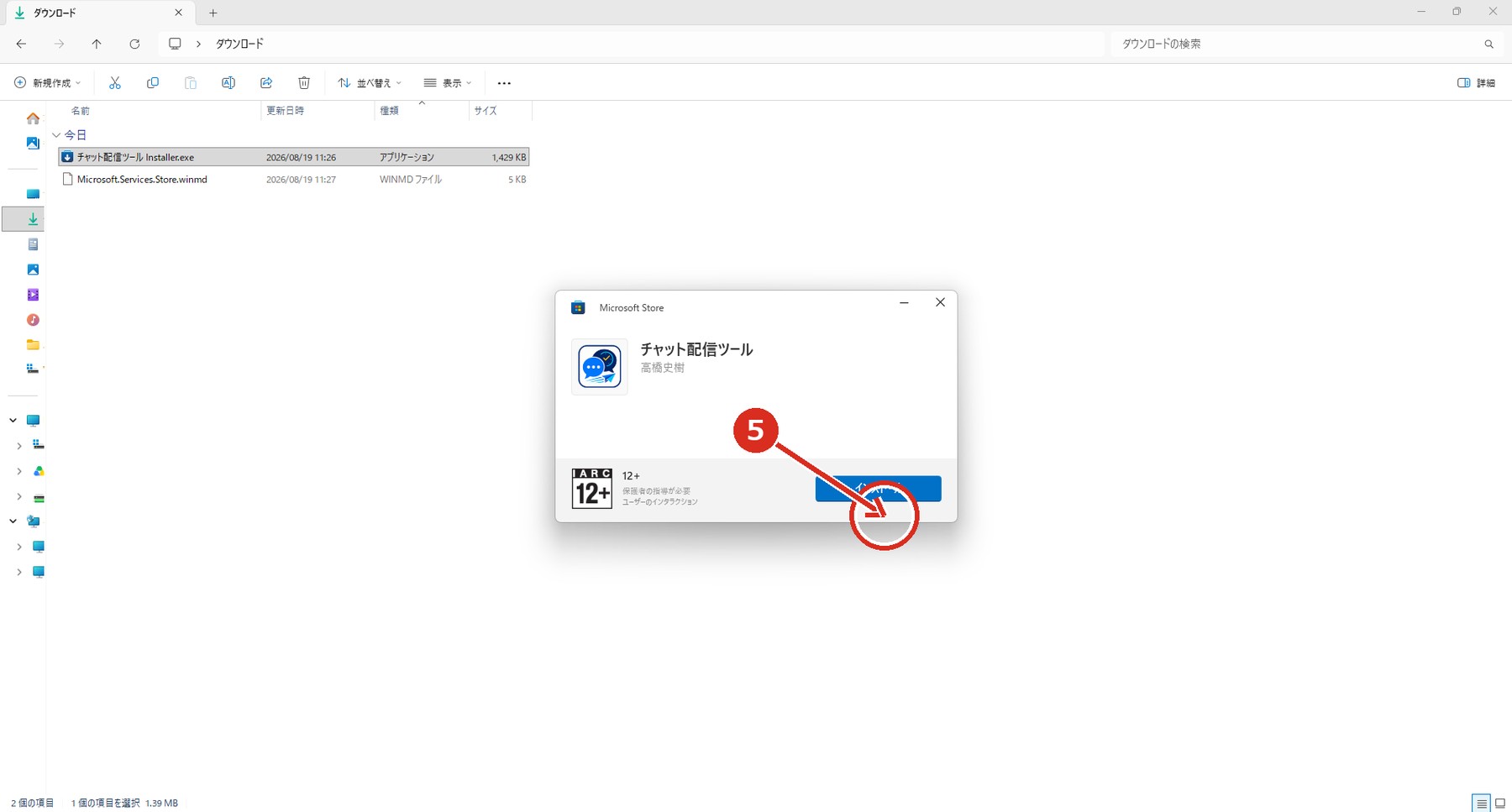1512x812 pixels.
Task: Select the Desktop shortcut in sidebar
Action: [33, 194]
